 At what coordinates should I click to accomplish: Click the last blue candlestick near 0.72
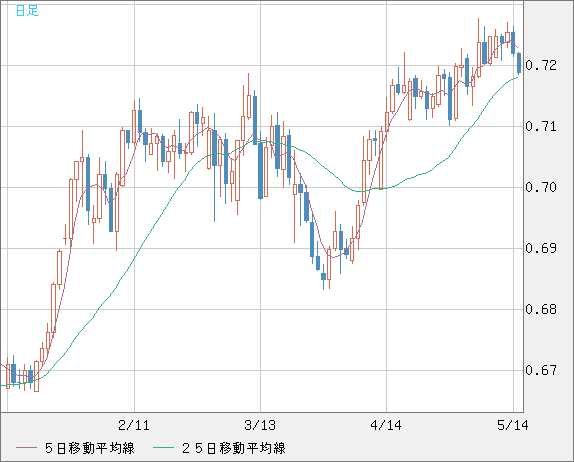click(519, 63)
